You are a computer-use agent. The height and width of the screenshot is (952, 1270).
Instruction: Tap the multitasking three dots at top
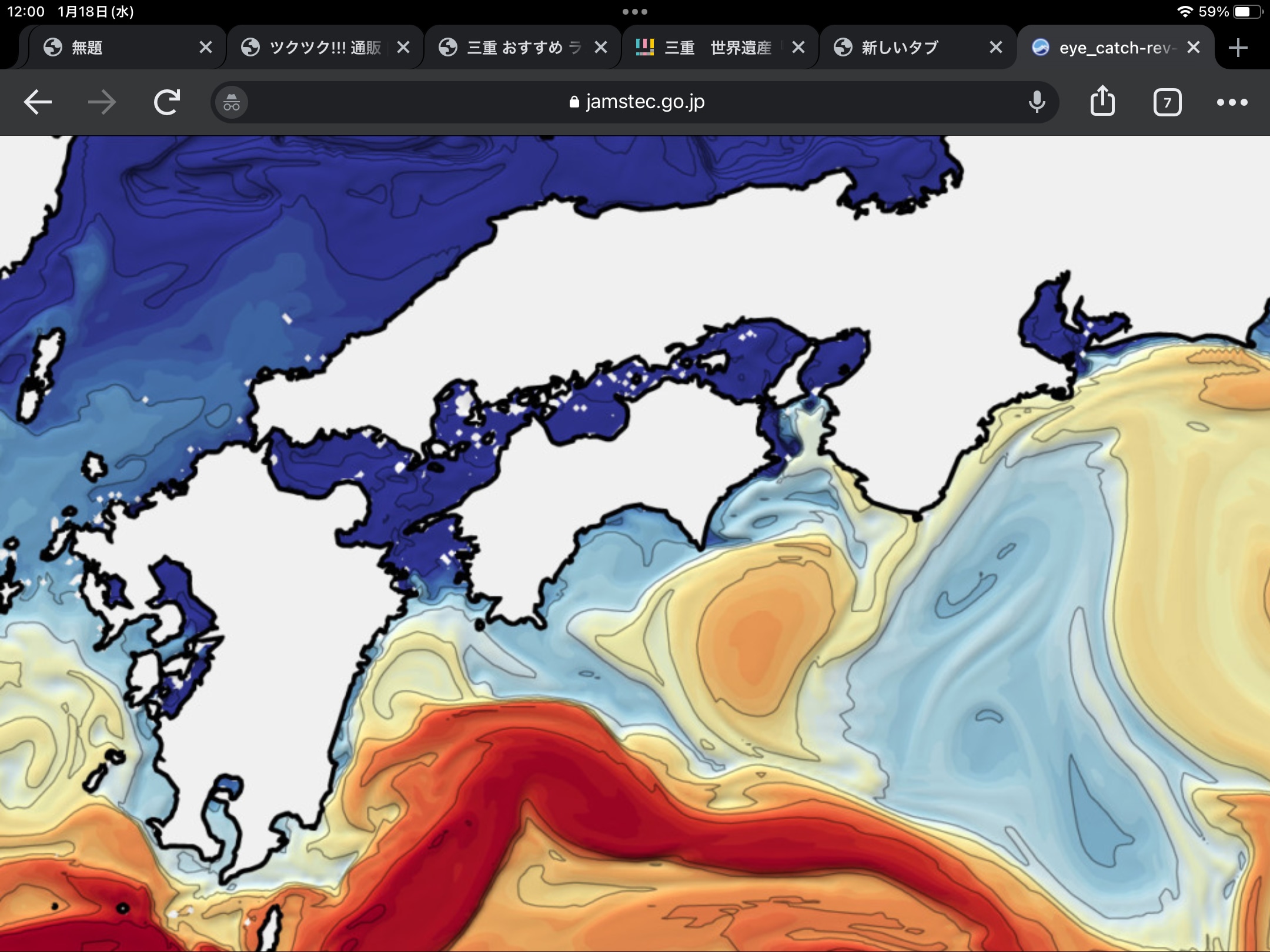(635, 11)
